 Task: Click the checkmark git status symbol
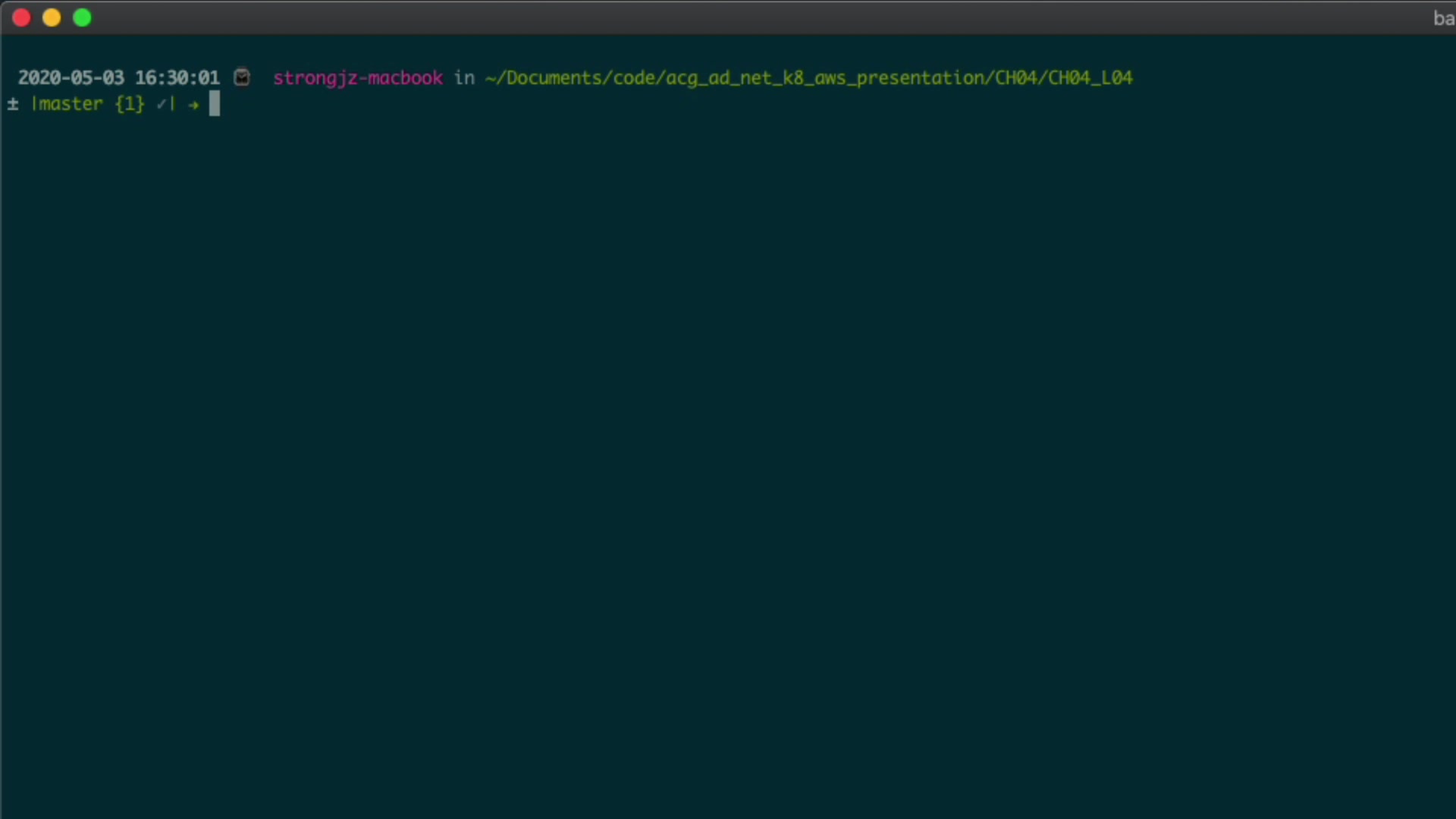click(161, 104)
